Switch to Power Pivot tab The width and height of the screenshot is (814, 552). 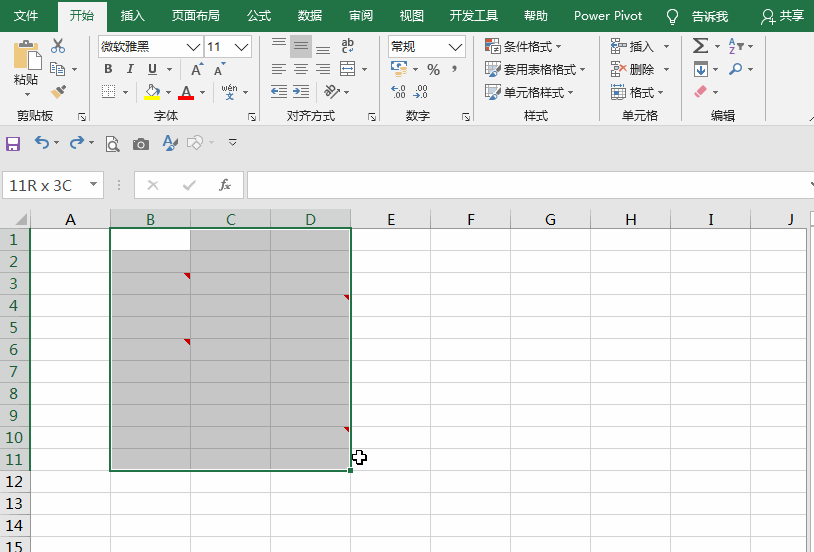click(x=608, y=16)
